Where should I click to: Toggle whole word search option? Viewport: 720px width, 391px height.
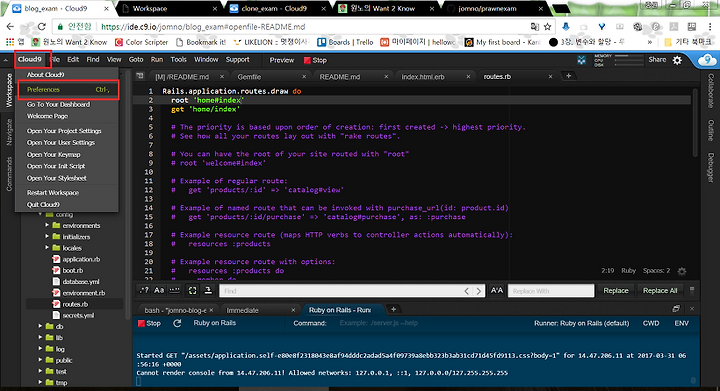(x=174, y=290)
